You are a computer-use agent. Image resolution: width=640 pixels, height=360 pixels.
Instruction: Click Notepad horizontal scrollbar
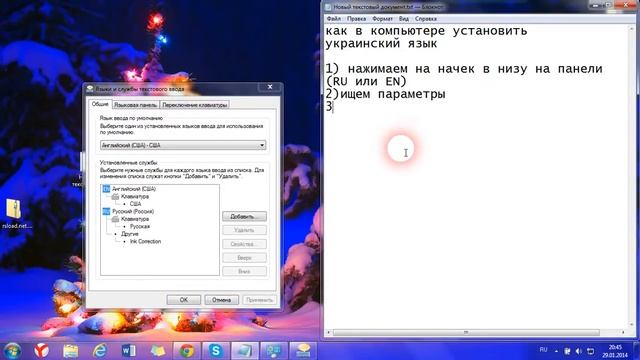point(466,333)
